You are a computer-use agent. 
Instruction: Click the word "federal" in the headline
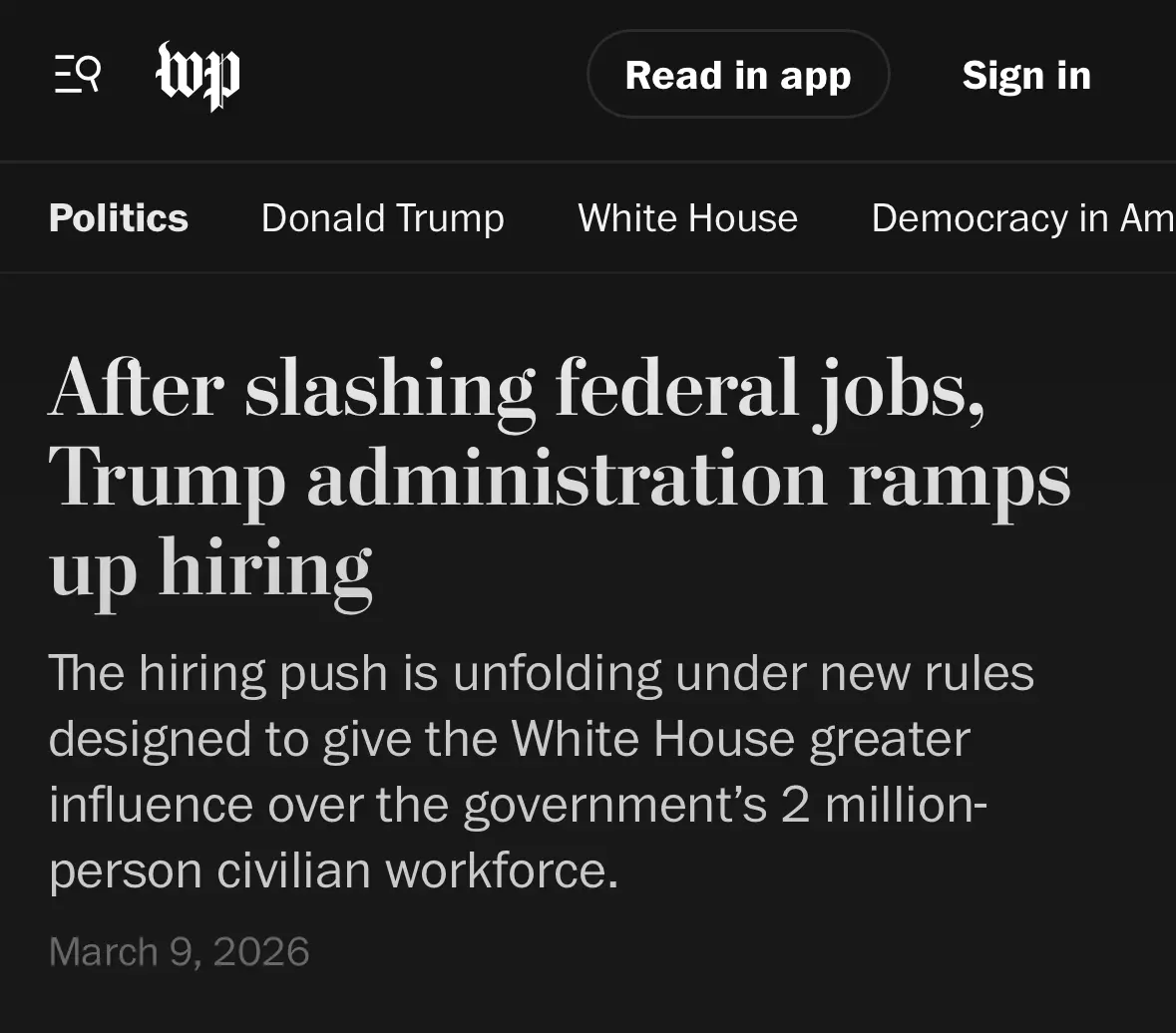point(677,388)
